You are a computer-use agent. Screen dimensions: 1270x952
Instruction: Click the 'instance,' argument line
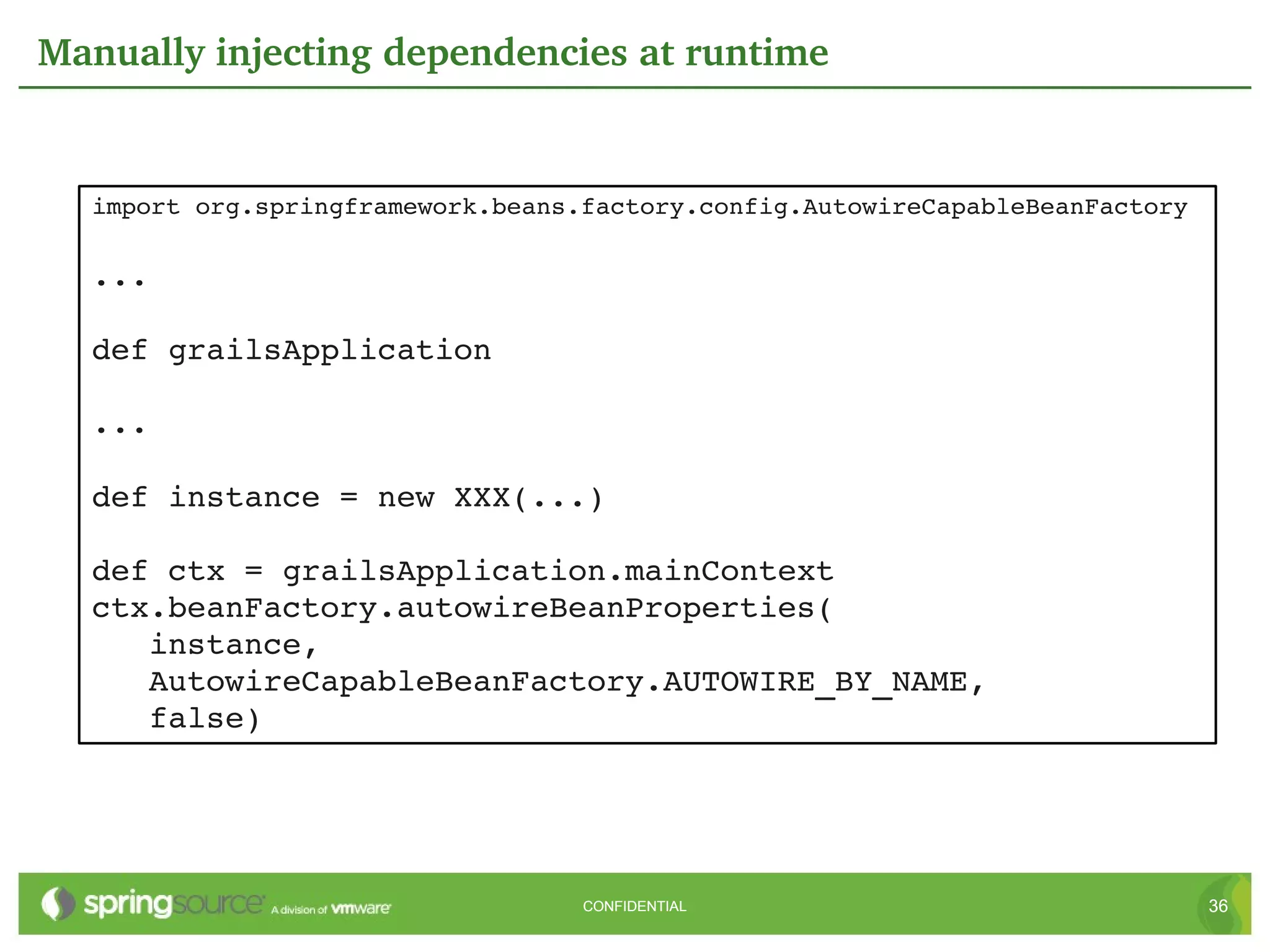click(234, 645)
